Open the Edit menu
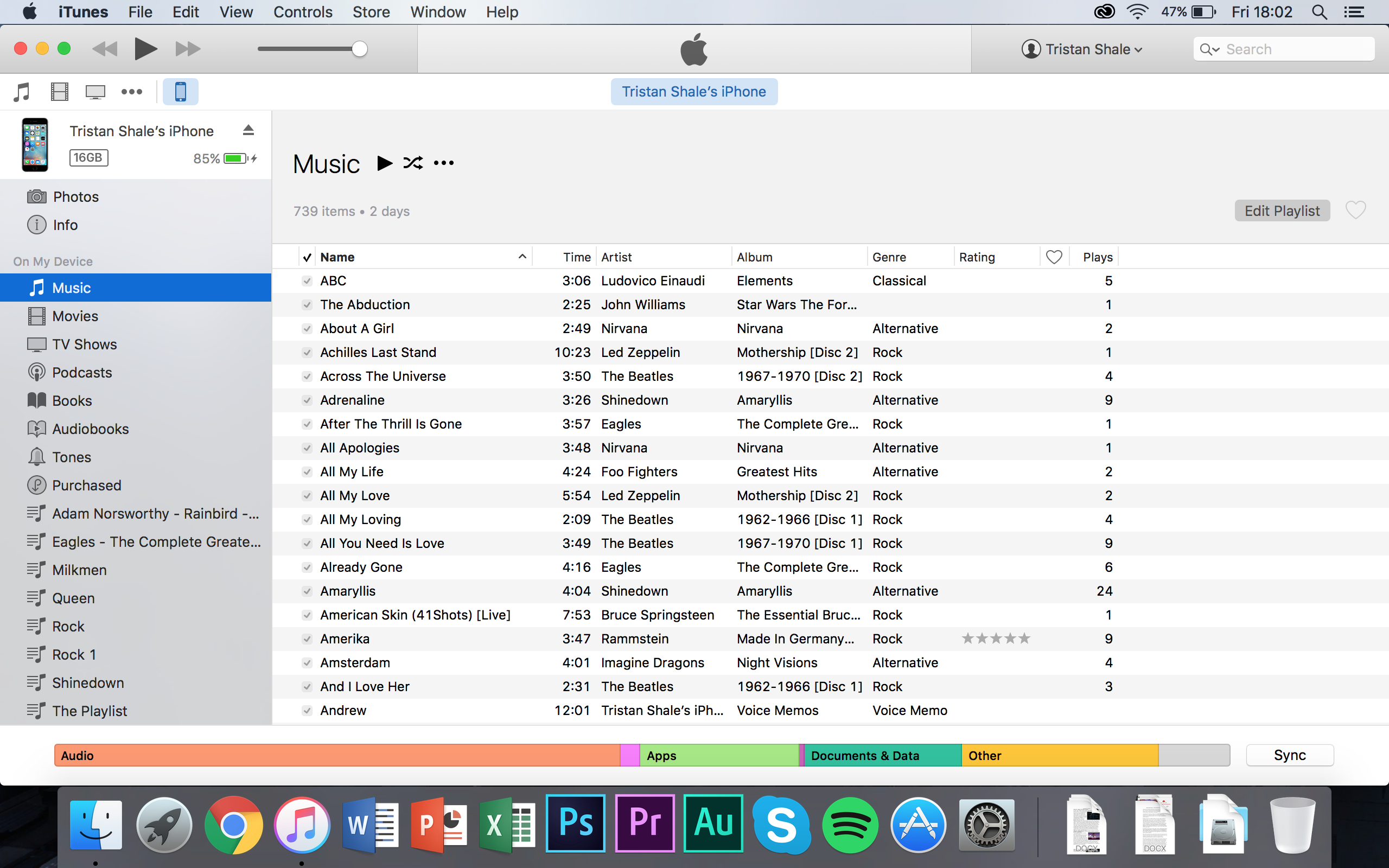Screen dimensions: 1389x868 [x=186, y=12]
